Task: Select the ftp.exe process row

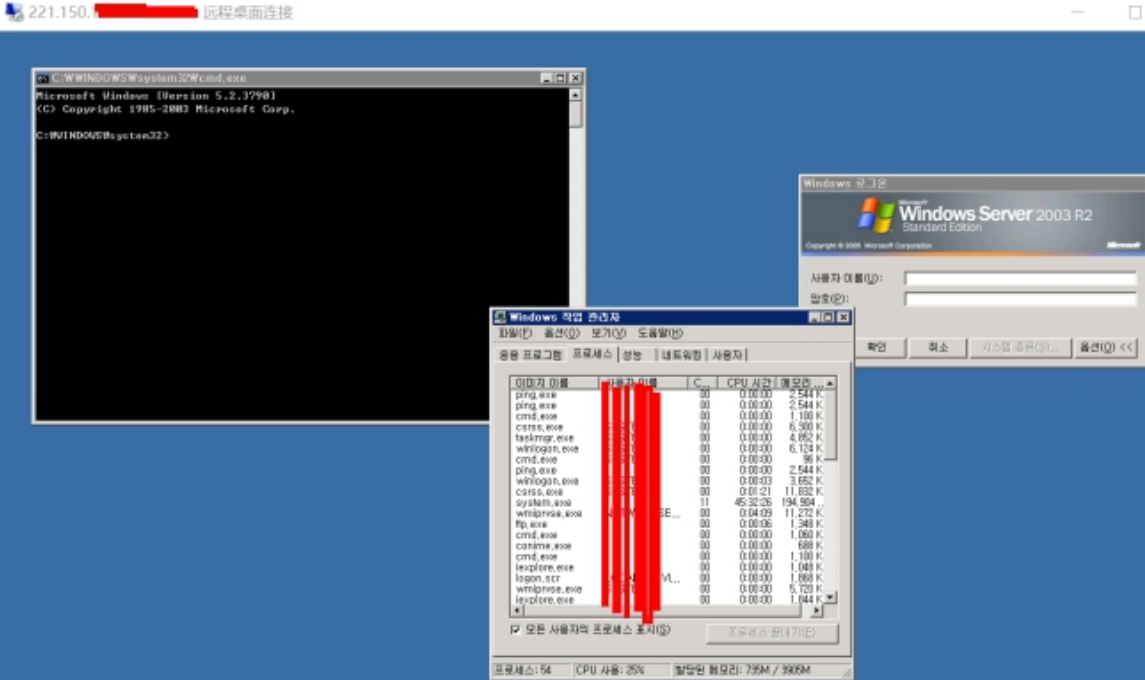Action: point(667,524)
